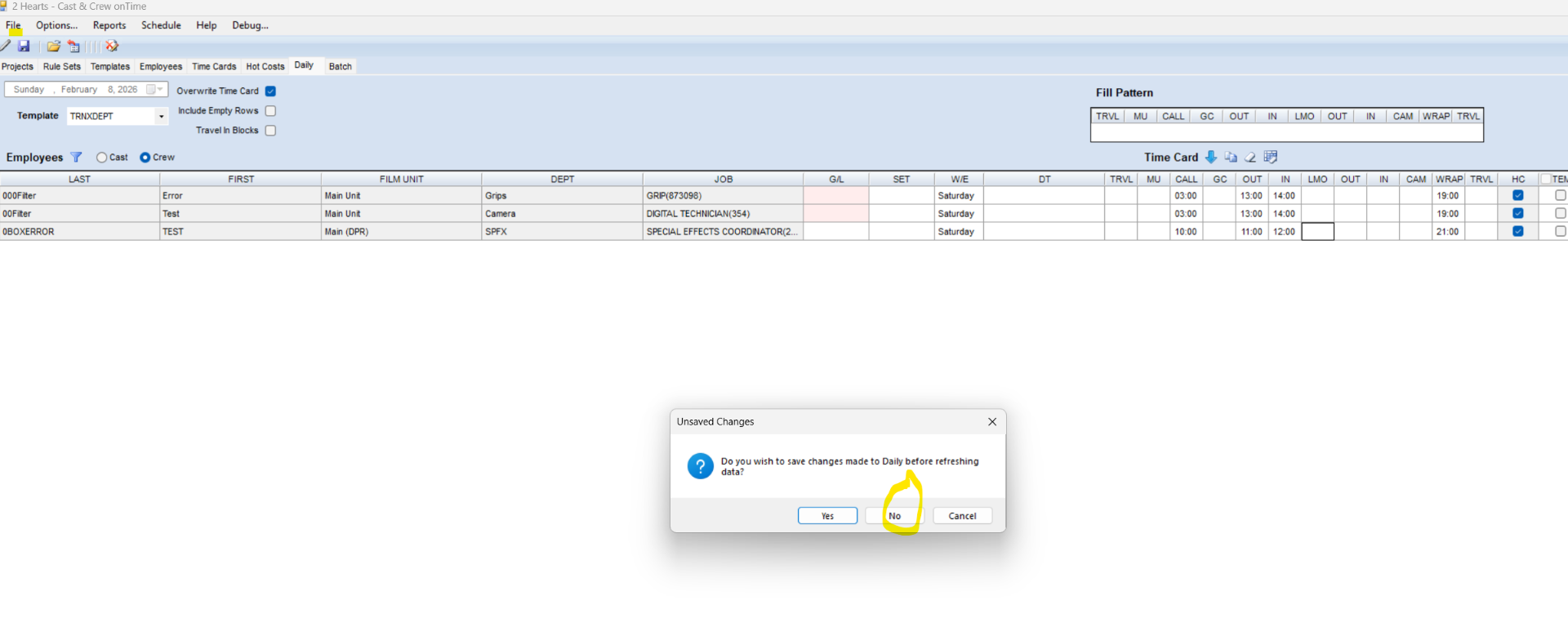Open the Help menu
The height and width of the screenshot is (618, 1568).
click(x=207, y=25)
